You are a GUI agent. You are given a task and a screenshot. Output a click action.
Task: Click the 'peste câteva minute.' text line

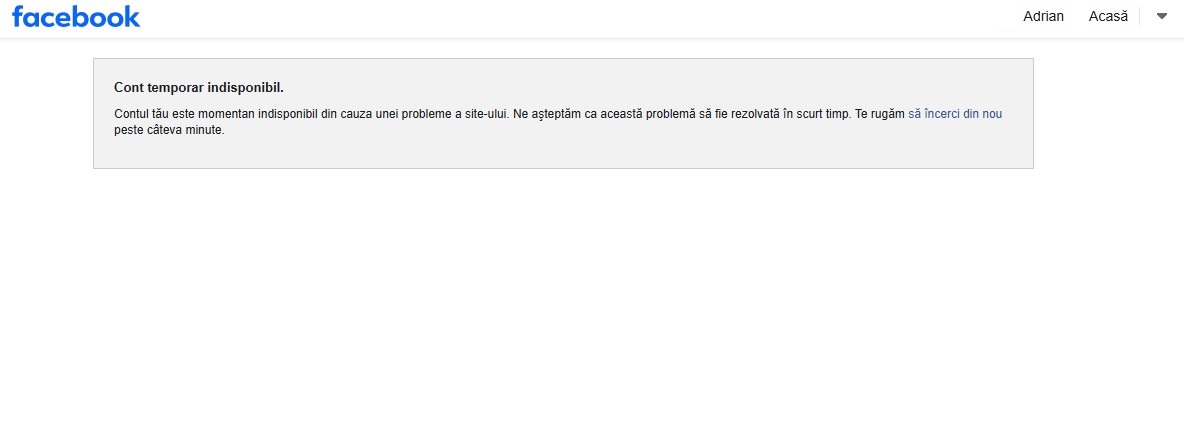[x=169, y=130]
